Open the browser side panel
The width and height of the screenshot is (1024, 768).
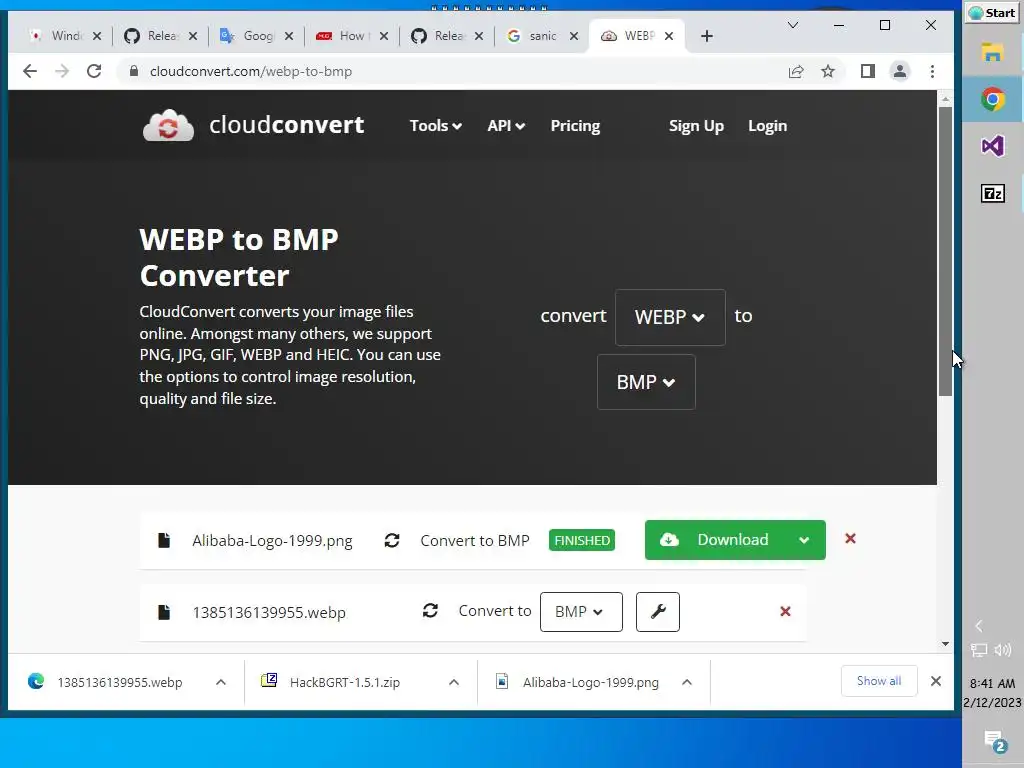[867, 71]
